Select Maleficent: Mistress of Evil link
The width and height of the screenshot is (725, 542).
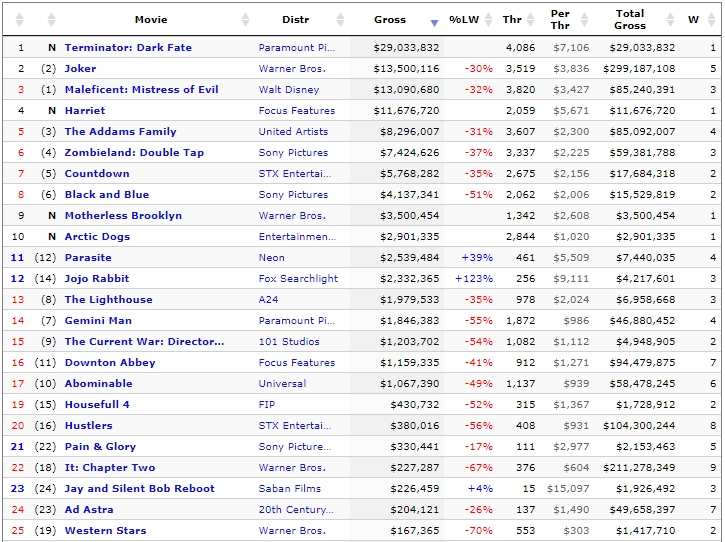point(141,89)
